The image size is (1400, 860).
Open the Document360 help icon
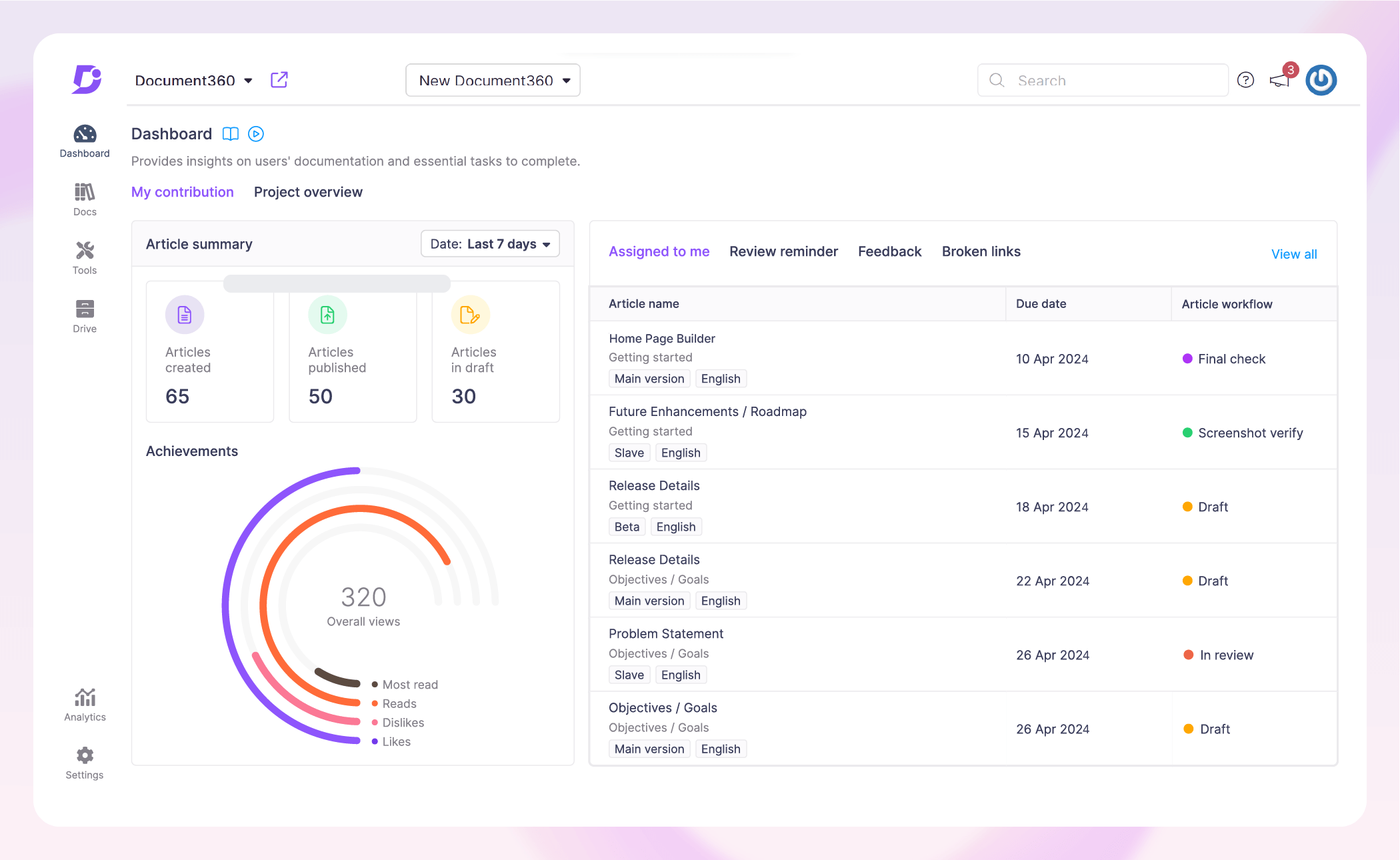1245,80
